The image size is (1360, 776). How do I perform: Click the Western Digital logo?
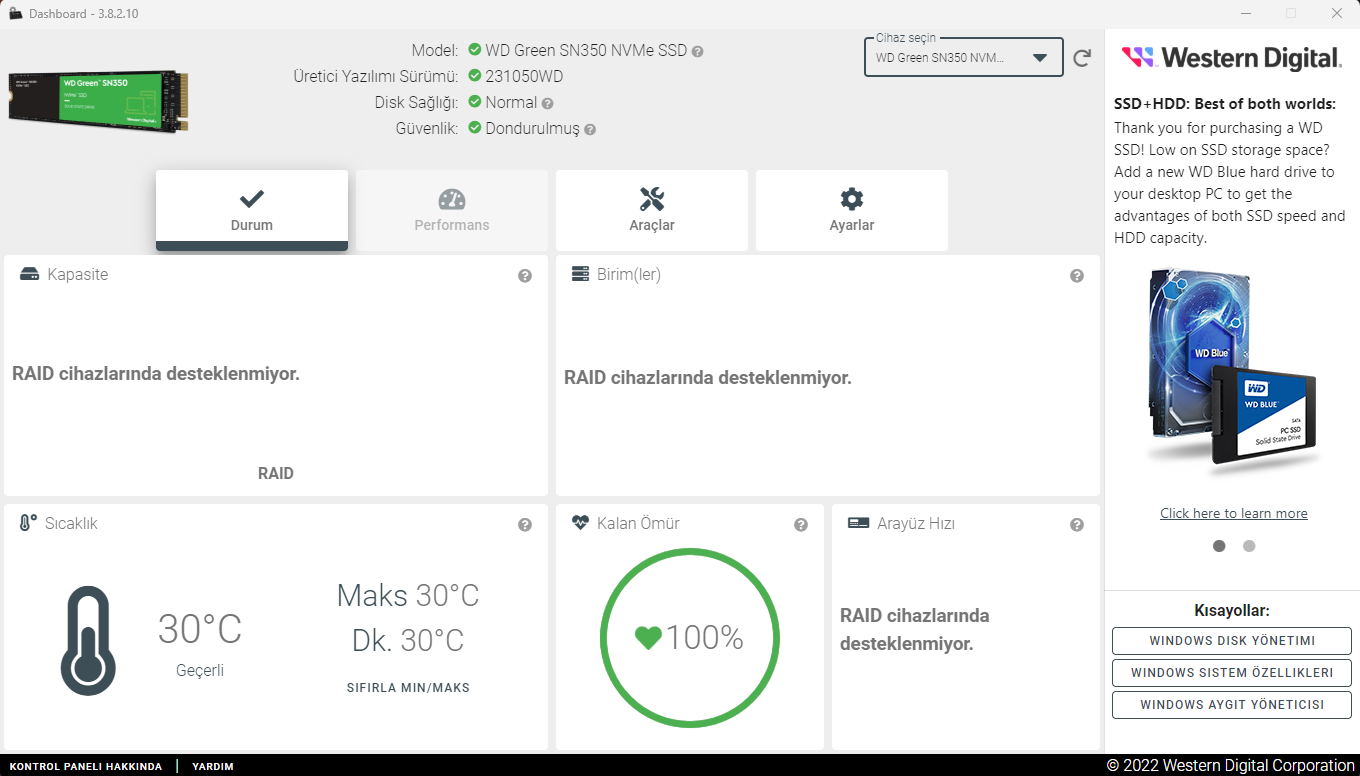point(1232,58)
